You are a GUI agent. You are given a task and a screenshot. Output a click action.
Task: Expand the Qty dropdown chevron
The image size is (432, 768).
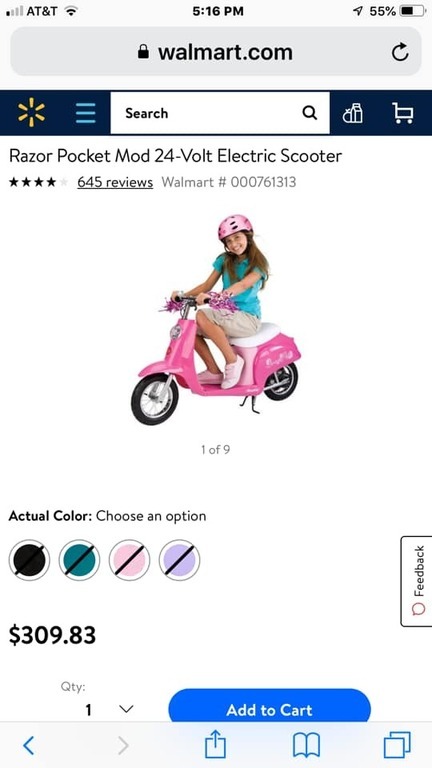pos(126,709)
